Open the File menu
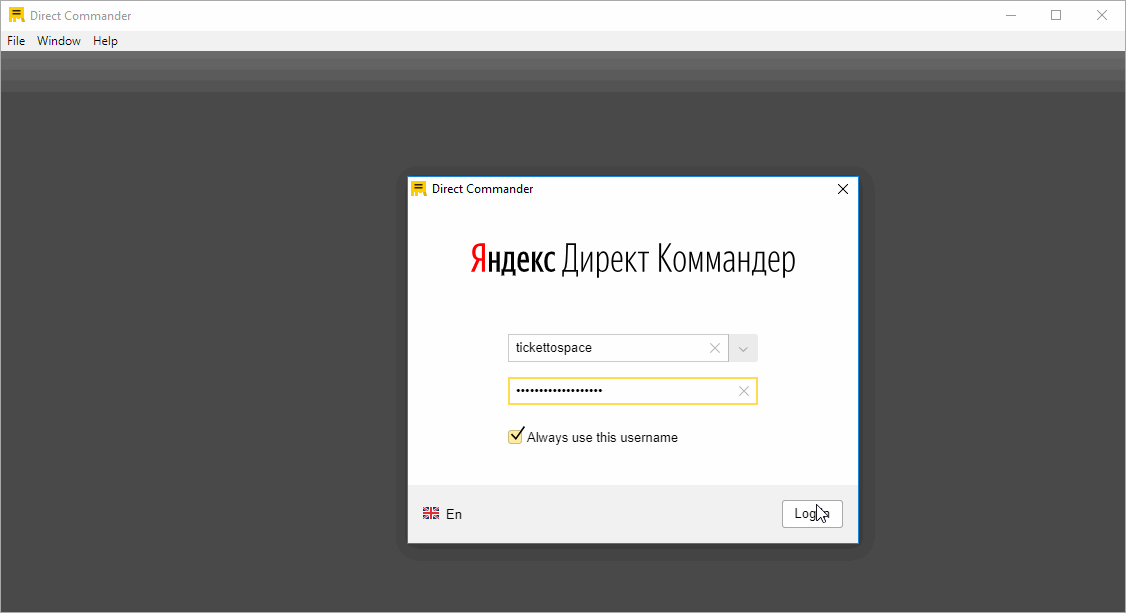This screenshot has height=613, width=1126. tap(16, 41)
